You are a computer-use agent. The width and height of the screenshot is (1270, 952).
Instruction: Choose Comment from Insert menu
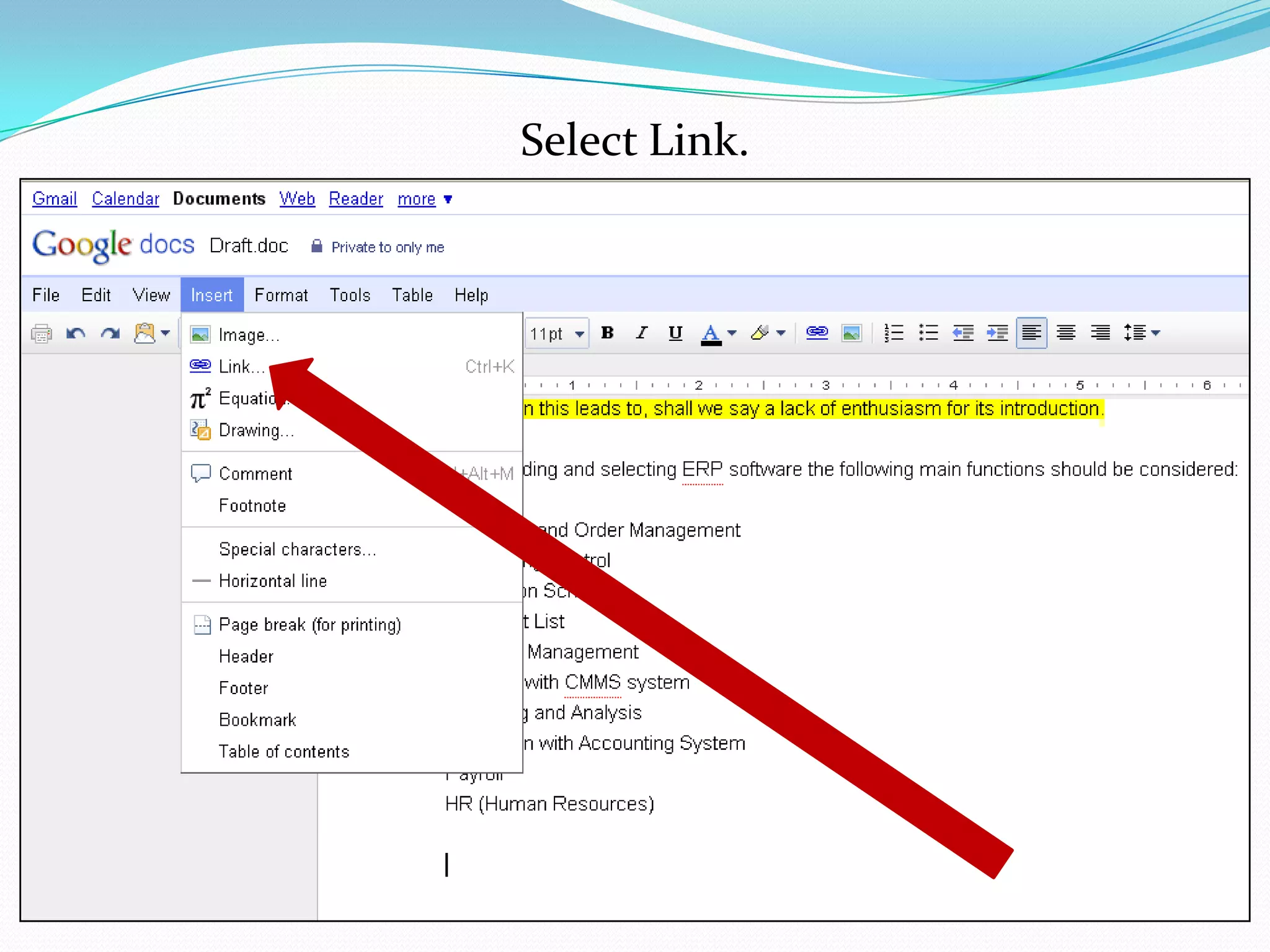(352, 474)
